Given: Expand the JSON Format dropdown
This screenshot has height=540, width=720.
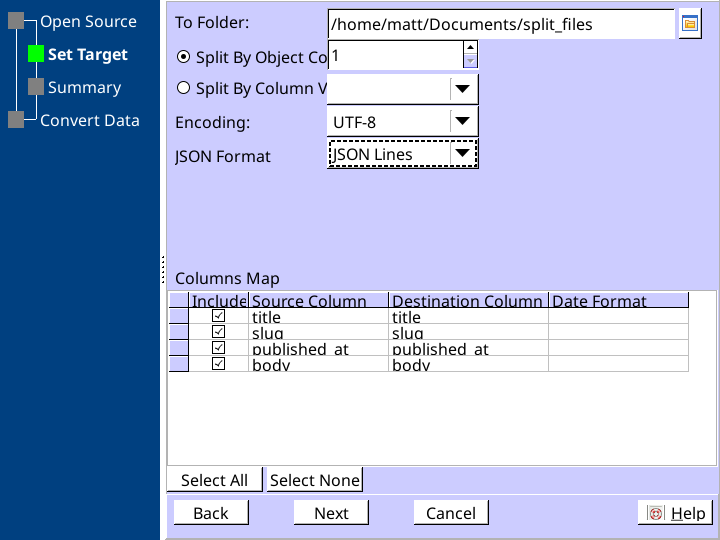Looking at the screenshot, I should click(x=461, y=154).
